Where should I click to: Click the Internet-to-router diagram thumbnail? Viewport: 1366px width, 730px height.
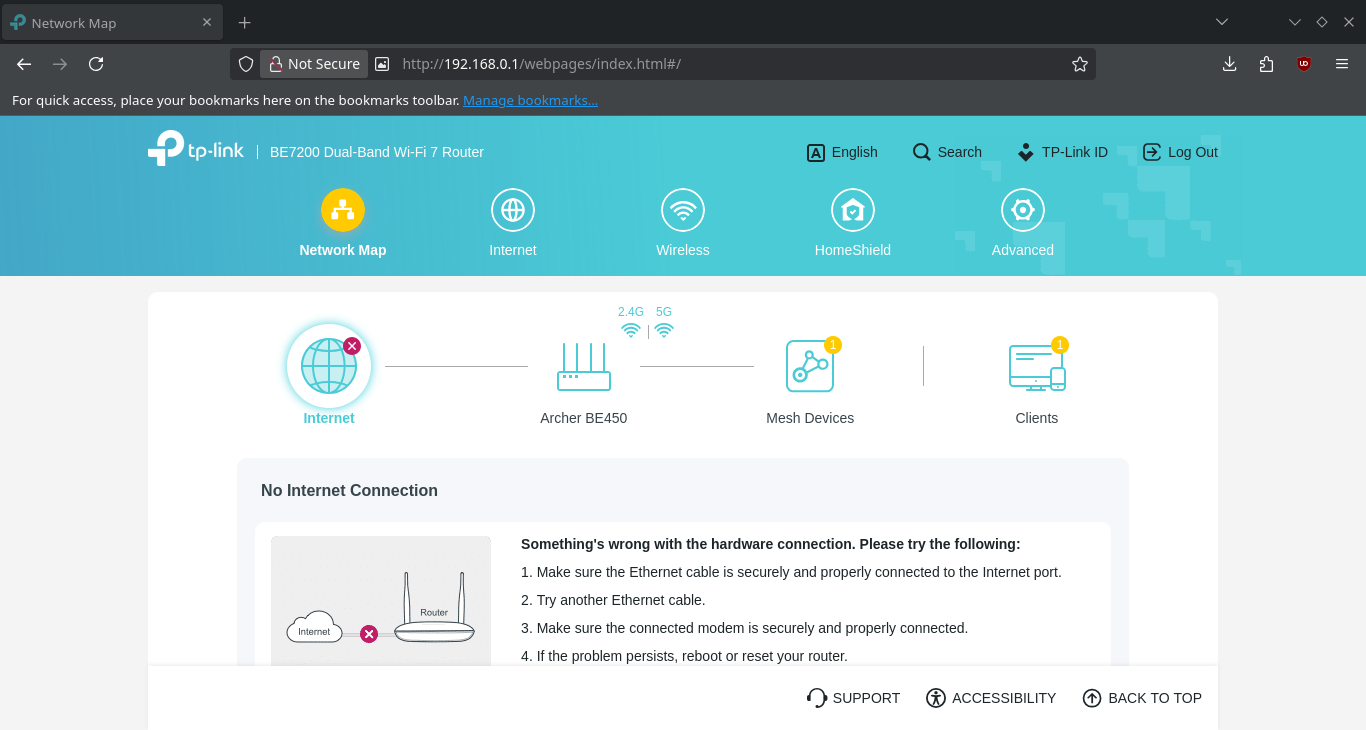coord(381,600)
